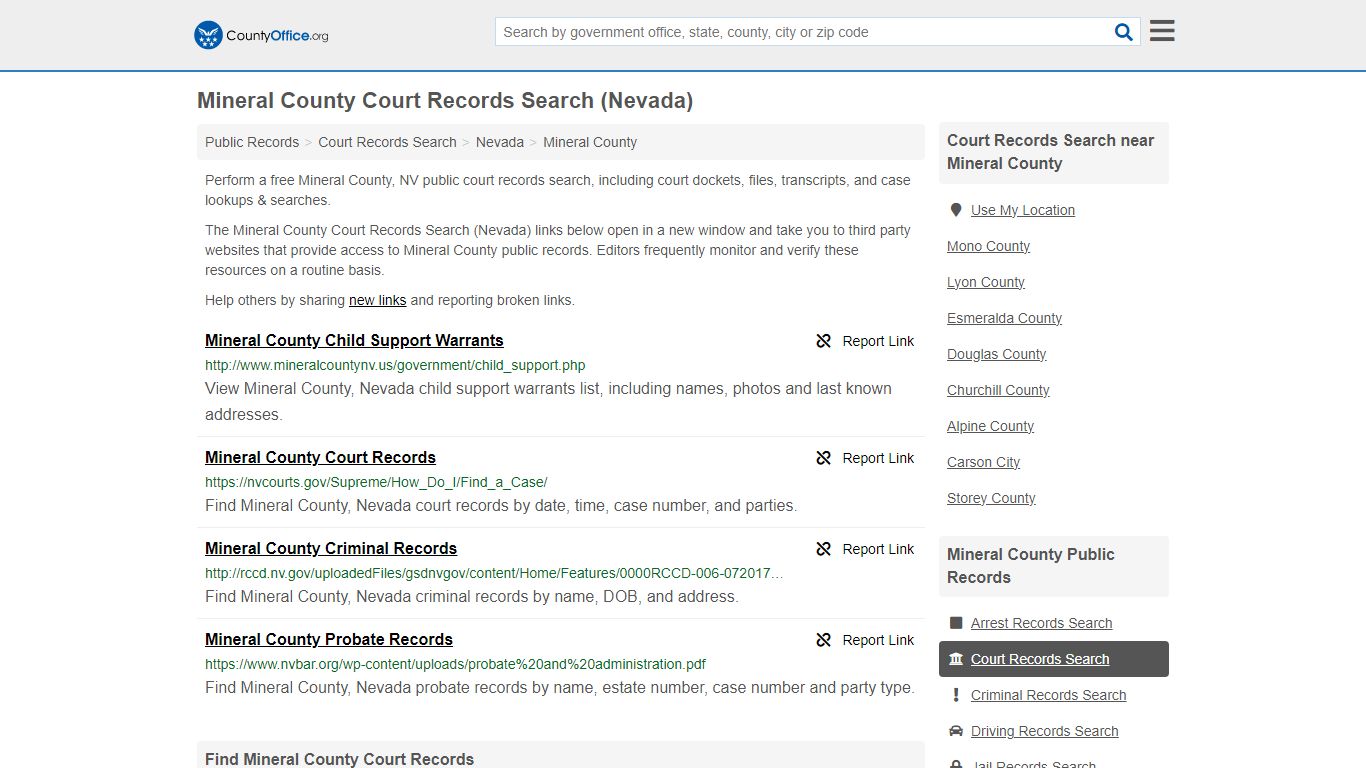1366x768 pixels.
Task: Open Criminal Records Search
Action: click(x=1048, y=695)
